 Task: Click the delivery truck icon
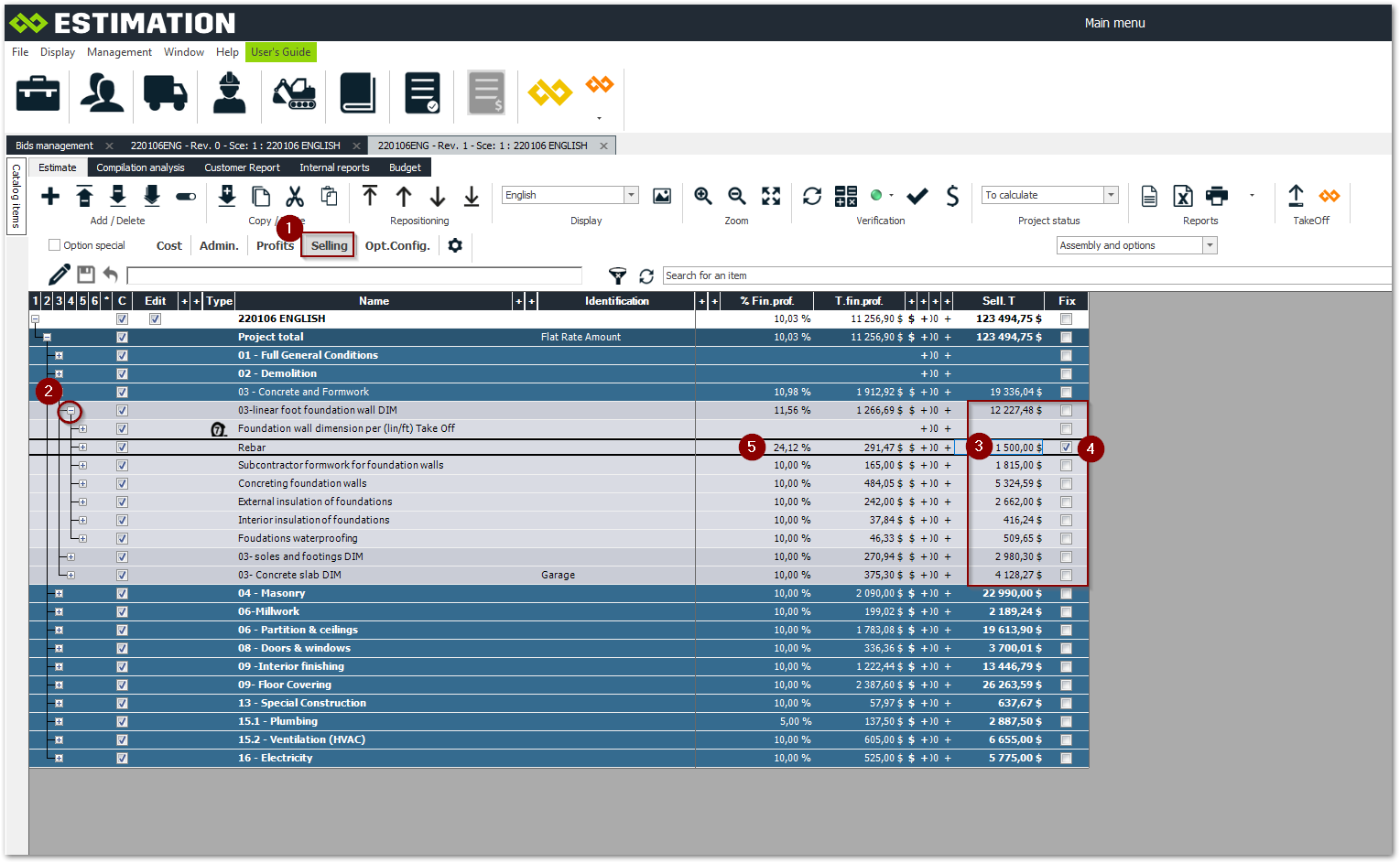coord(166,93)
